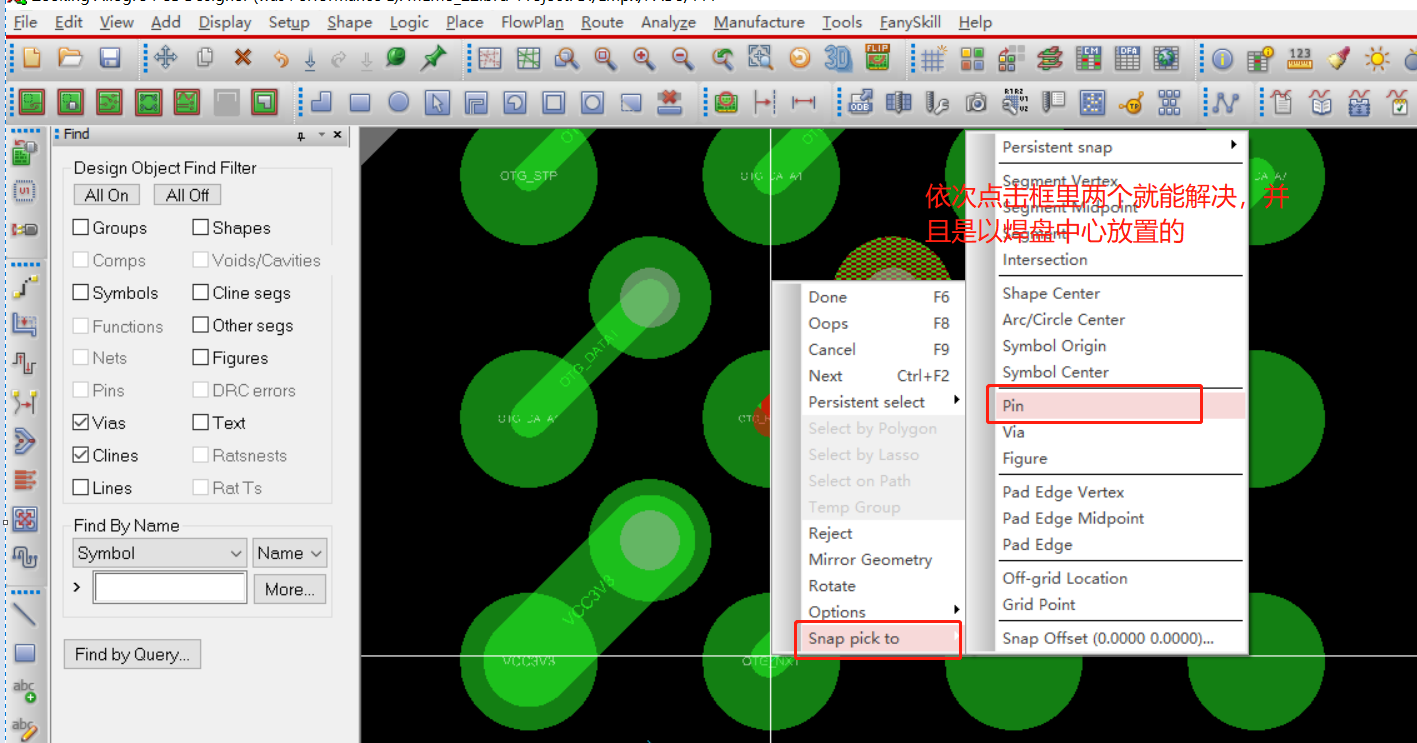The height and width of the screenshot is (743, 1417).
Task: Expand the Persistent select submenu
Action: 883,402
